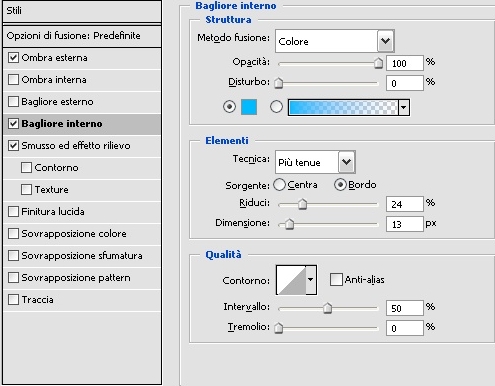This screenshot has height=386, width=495.
Task: Click the Tremolio value field
Action: (x=405, y=328)
